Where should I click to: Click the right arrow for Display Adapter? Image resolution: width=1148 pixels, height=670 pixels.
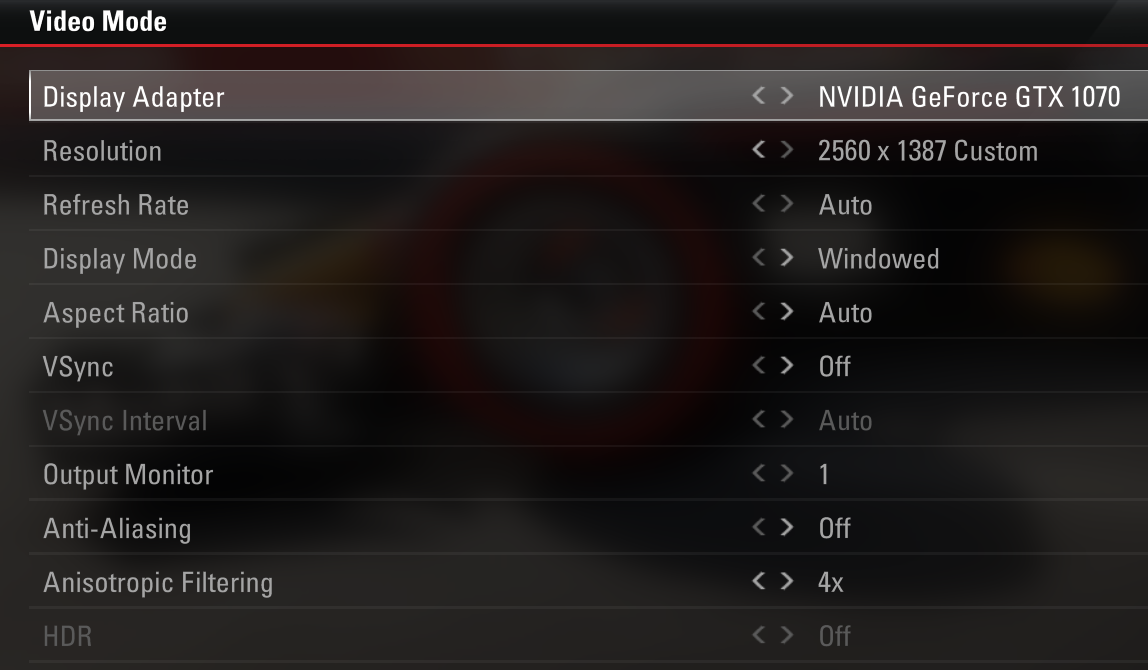click(x=786, y=95)
